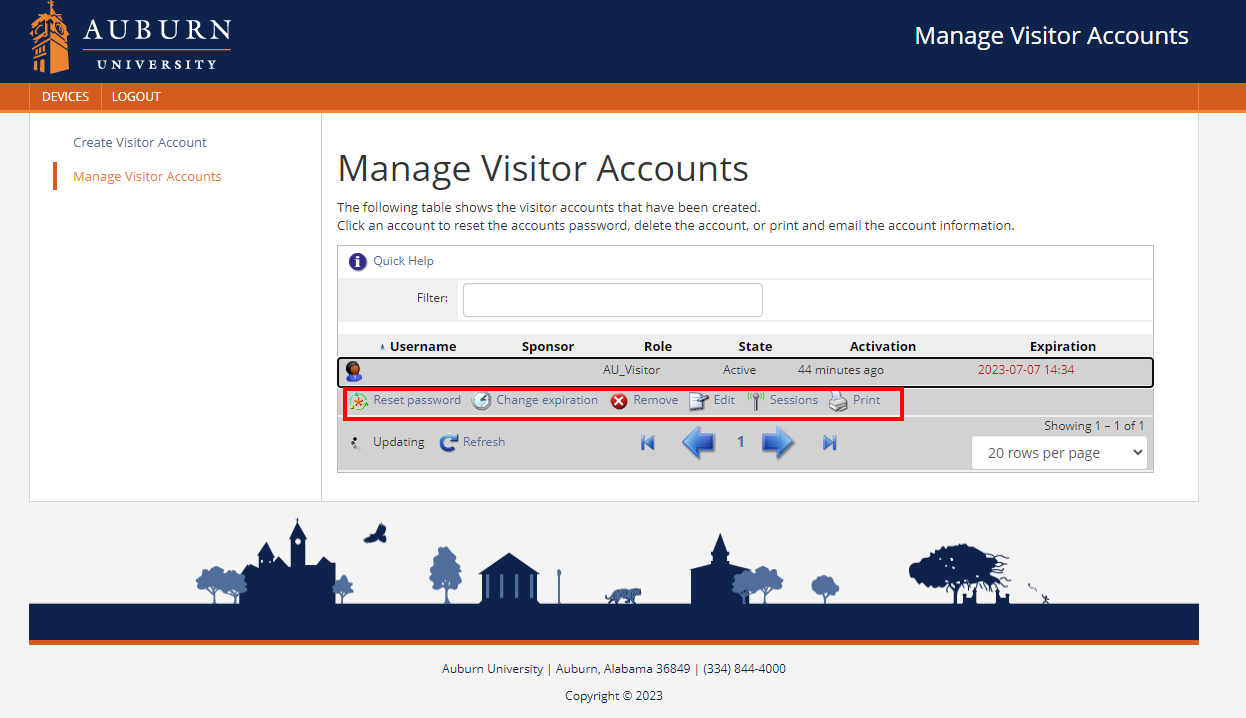1246x718 pixels.
Task: Jump to first page arrow
Action: tap(648, 443)
